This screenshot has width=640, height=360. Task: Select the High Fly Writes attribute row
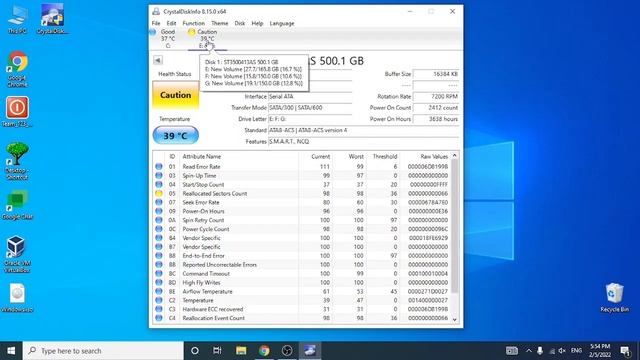coord(302,282)
